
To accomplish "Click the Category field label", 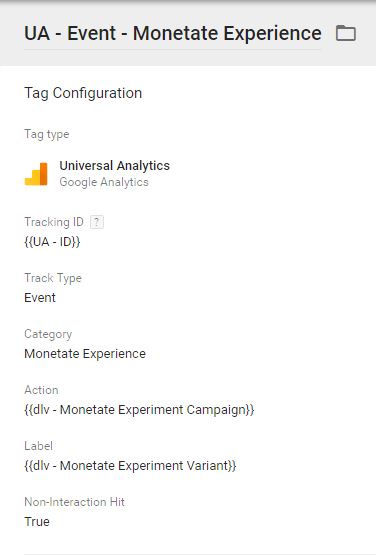I will click(x=48, y=334).
